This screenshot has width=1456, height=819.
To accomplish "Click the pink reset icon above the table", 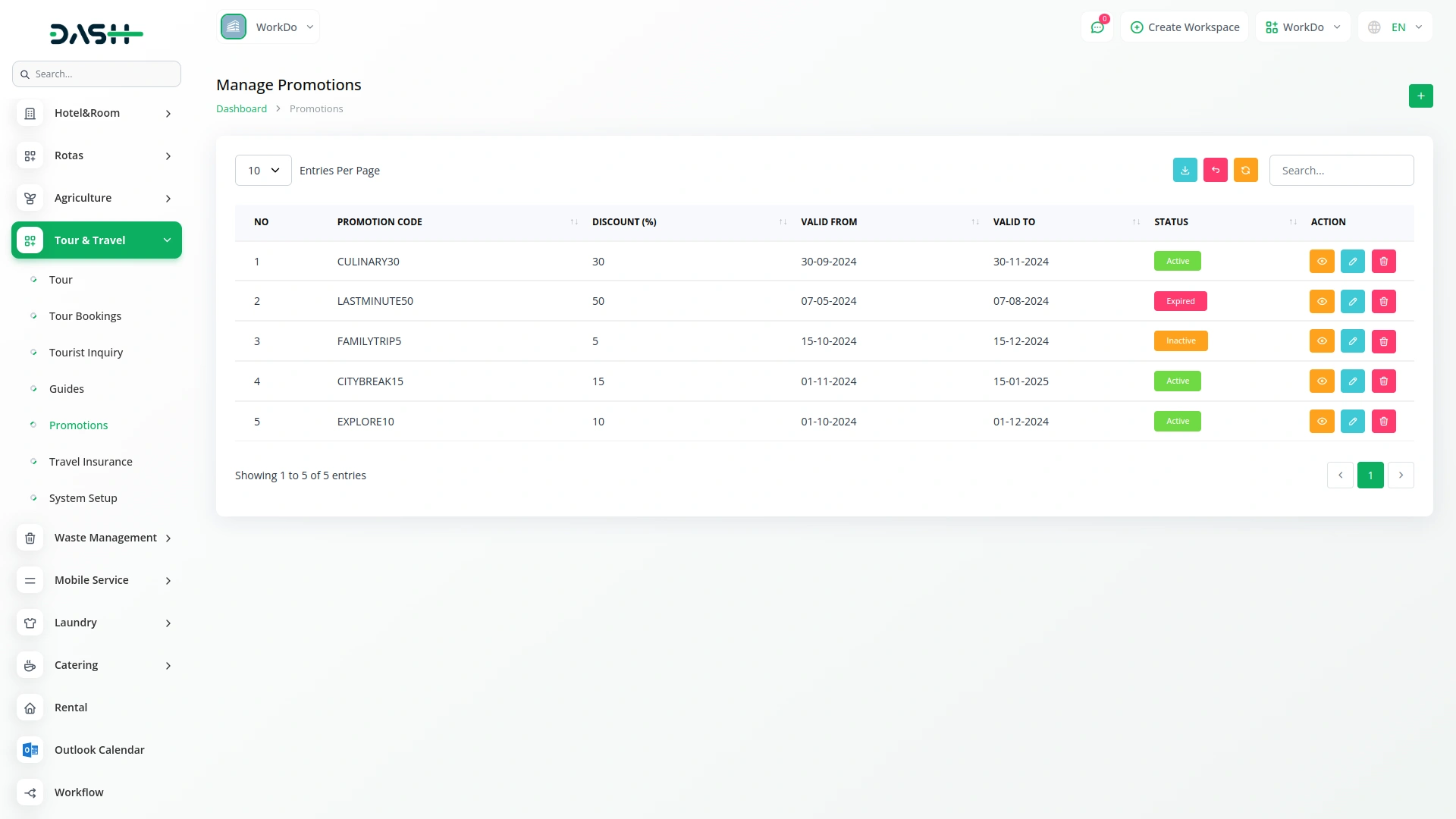I will point(1215,170).
